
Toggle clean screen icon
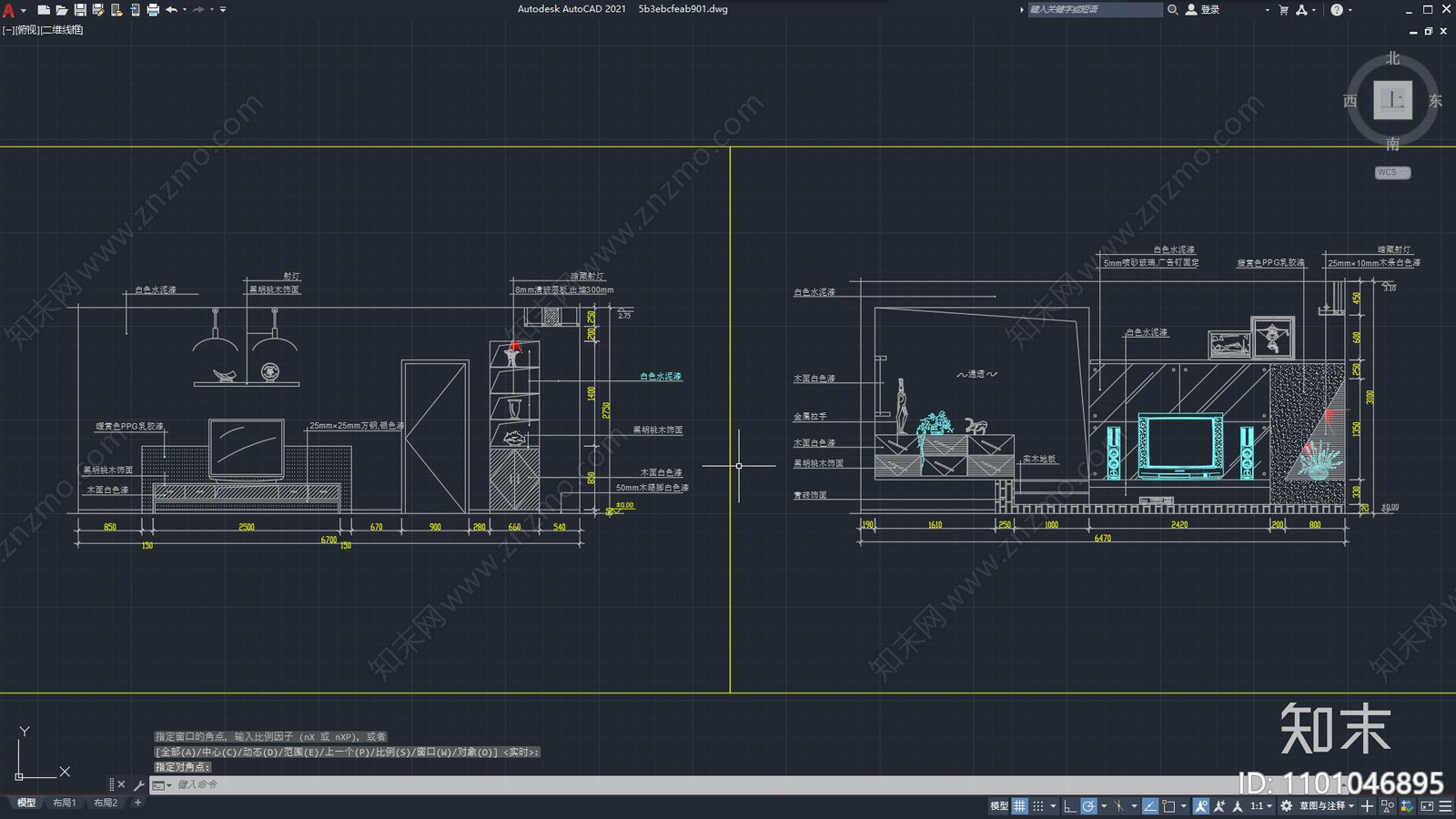coord(1427,805)
